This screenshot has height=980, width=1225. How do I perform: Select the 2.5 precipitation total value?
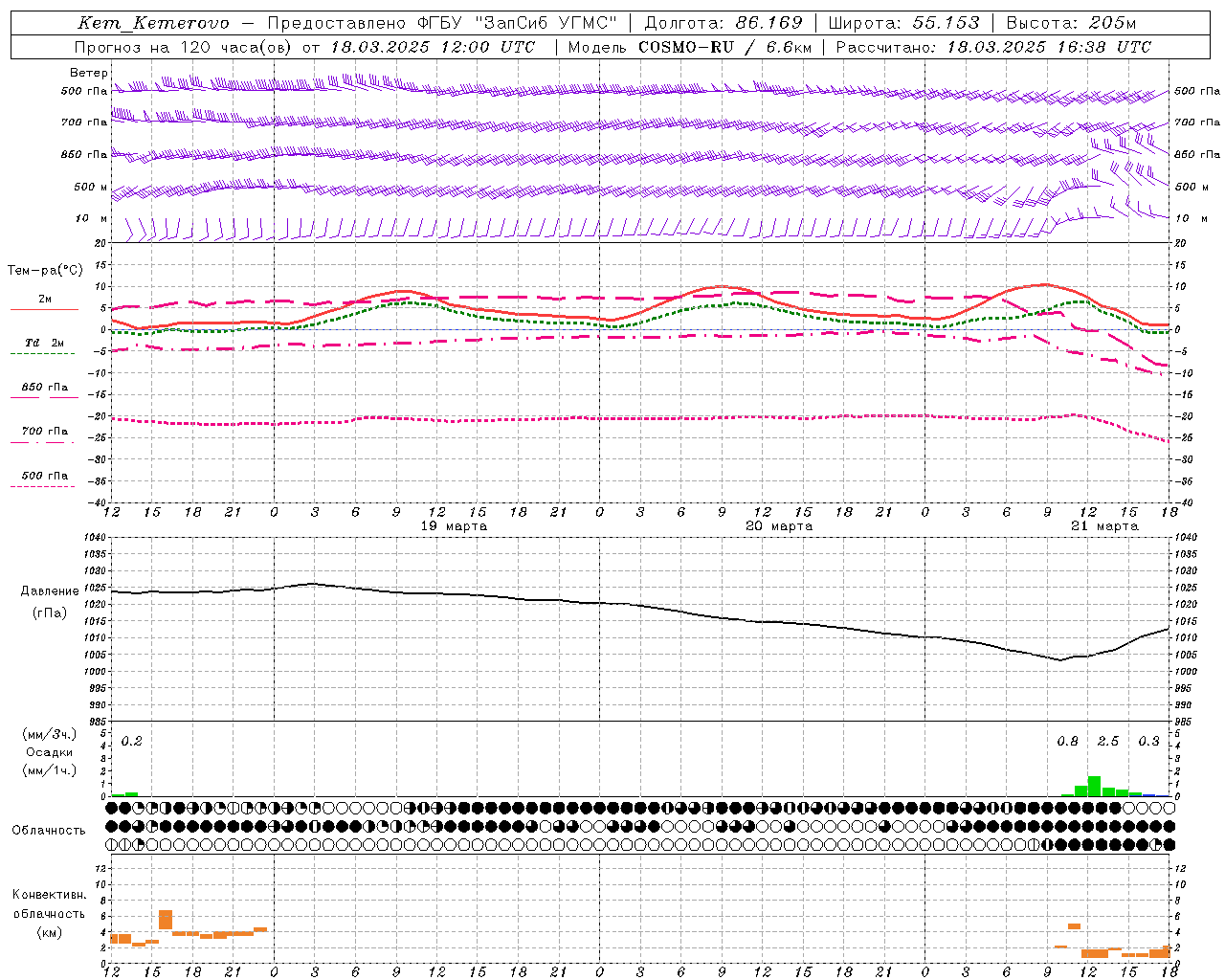click(x=1108, y=741)
